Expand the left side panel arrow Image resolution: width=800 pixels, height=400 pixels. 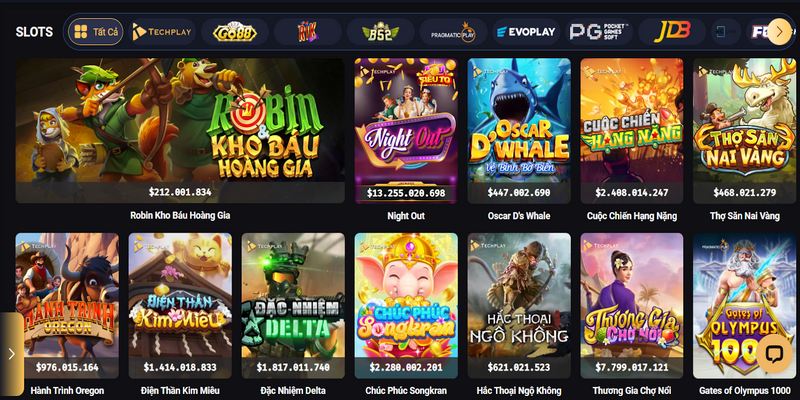(x=11, y=354)
